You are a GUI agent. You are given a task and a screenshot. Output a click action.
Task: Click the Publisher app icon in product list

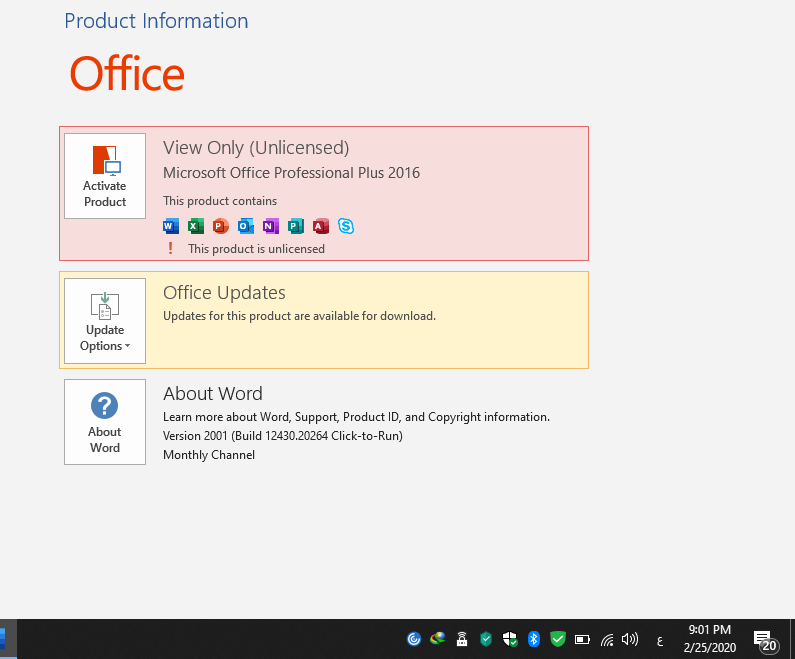coord(296,226)
